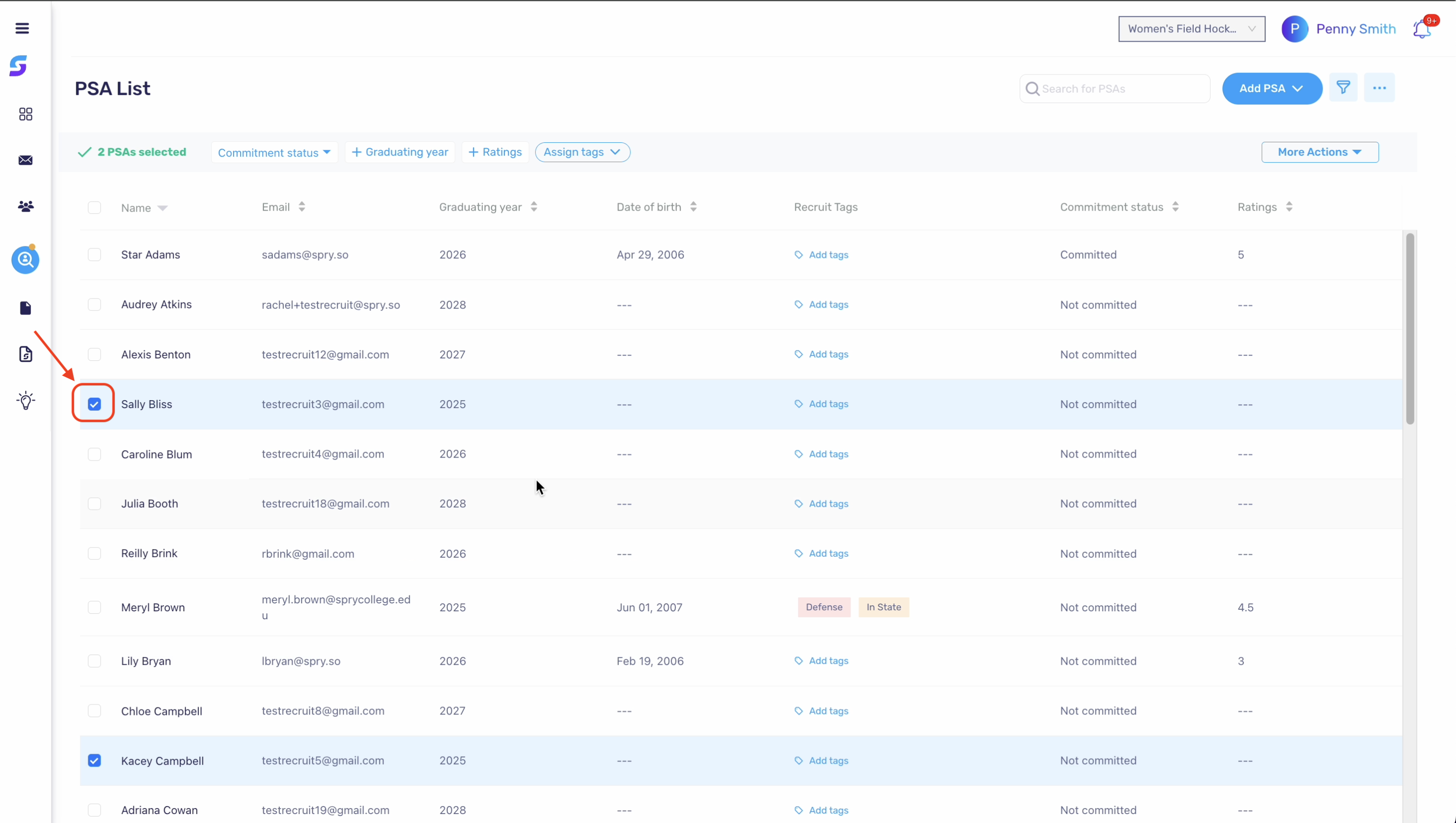Uncheck the Kacey Campbell checkbox
1456x823 pixels.
pos(94,761)
